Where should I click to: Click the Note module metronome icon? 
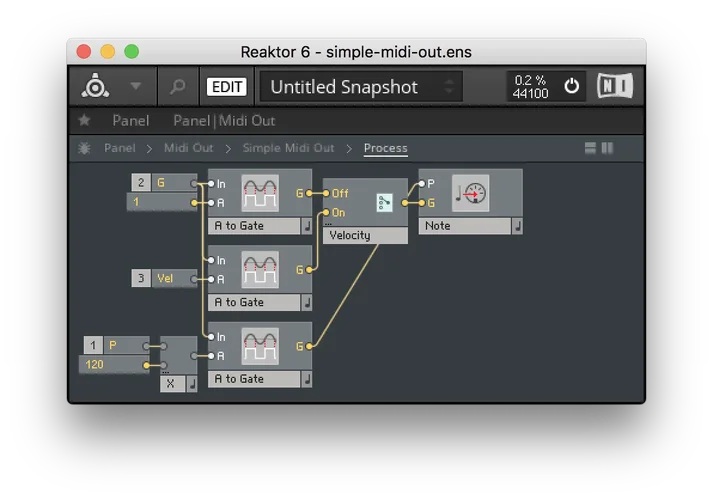point(471,193)
